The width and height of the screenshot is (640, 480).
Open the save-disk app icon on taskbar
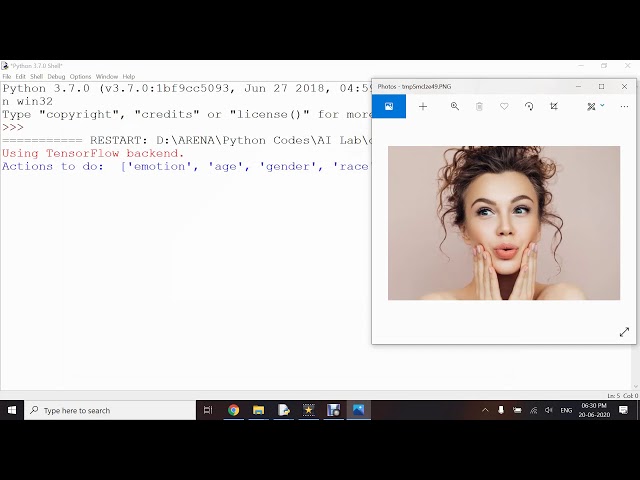[333, 410]
